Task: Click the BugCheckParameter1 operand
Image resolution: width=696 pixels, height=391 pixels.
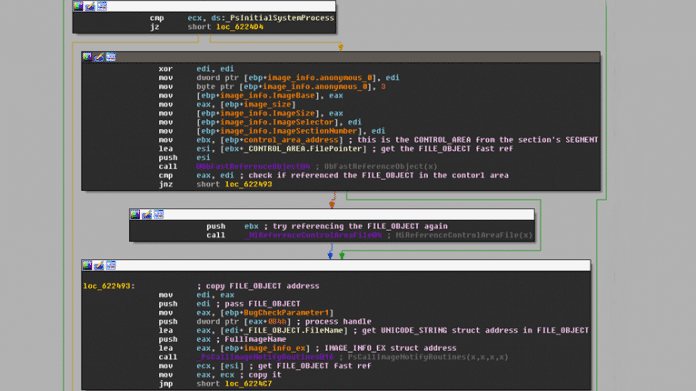Action: 286,313
